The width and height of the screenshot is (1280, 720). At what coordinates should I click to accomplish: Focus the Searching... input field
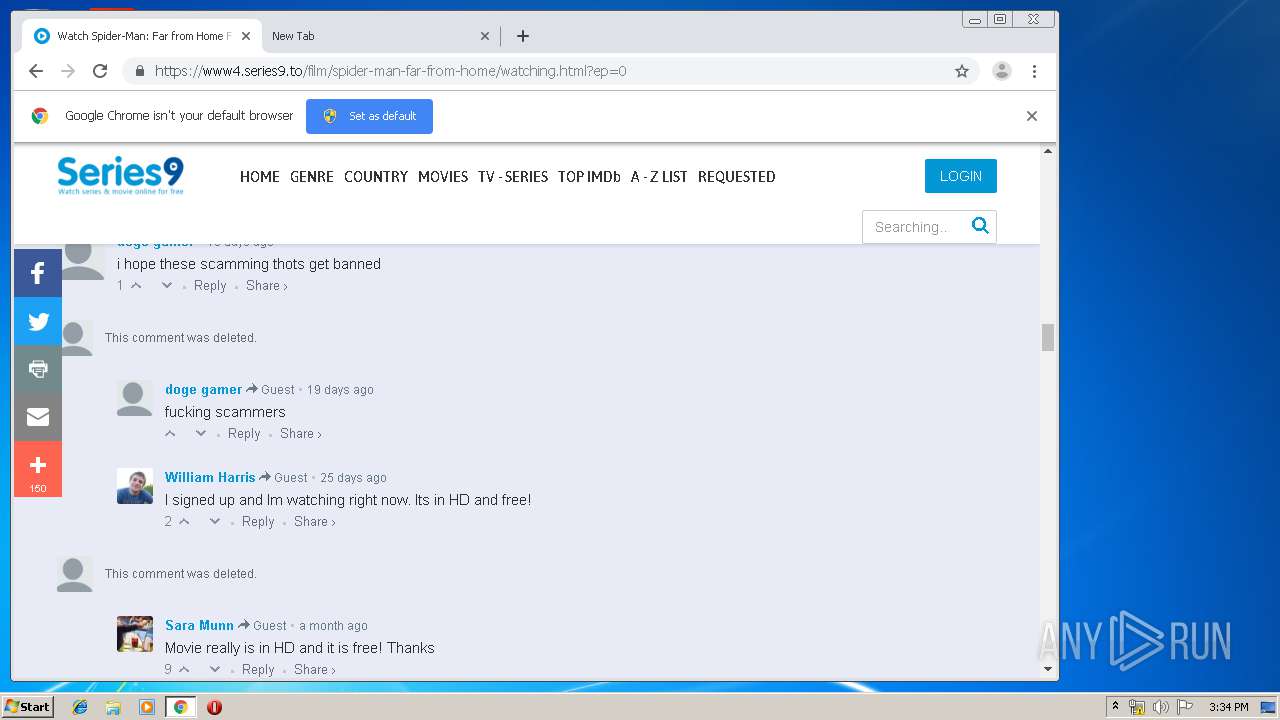pyautogui.click(x=915, y=227)
